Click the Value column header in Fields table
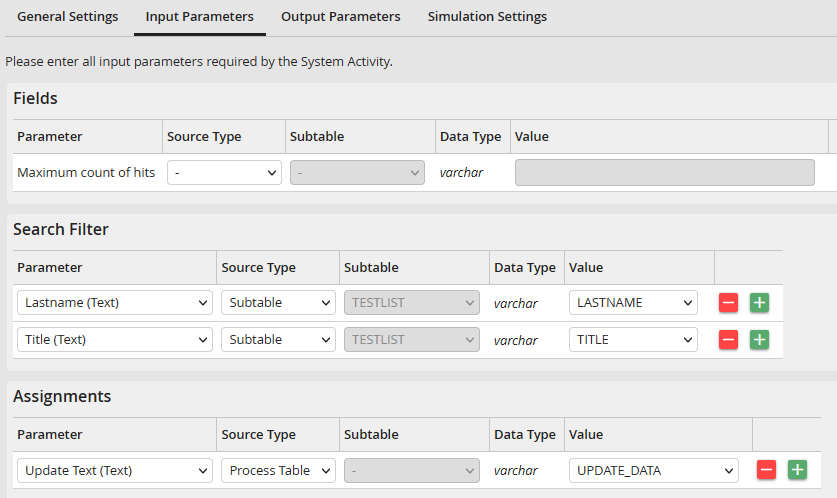This screenshot has width=837, height=498. tap(532, 137)
